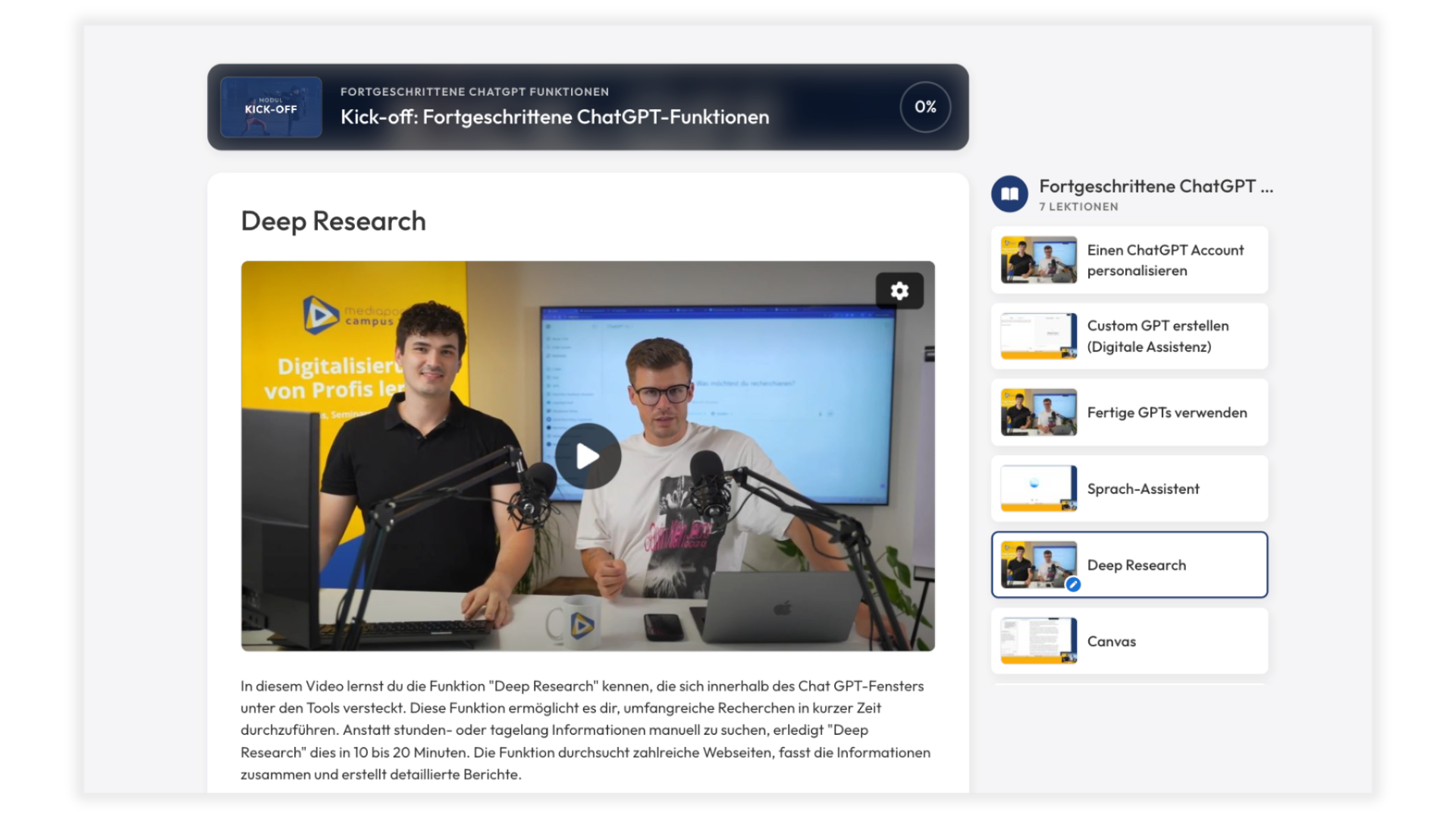Open lesson Fertige GPTs verwenden
This screenshot has height=819, width=1456.
[1129, 413]
